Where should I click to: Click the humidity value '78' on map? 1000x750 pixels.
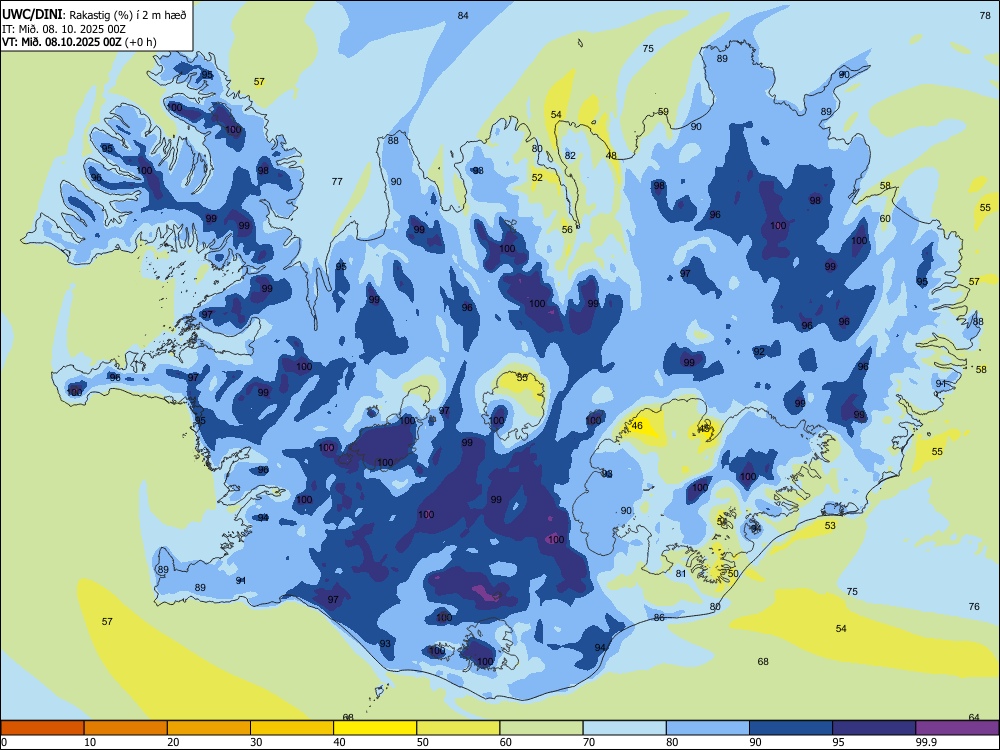tap(985, 15)
